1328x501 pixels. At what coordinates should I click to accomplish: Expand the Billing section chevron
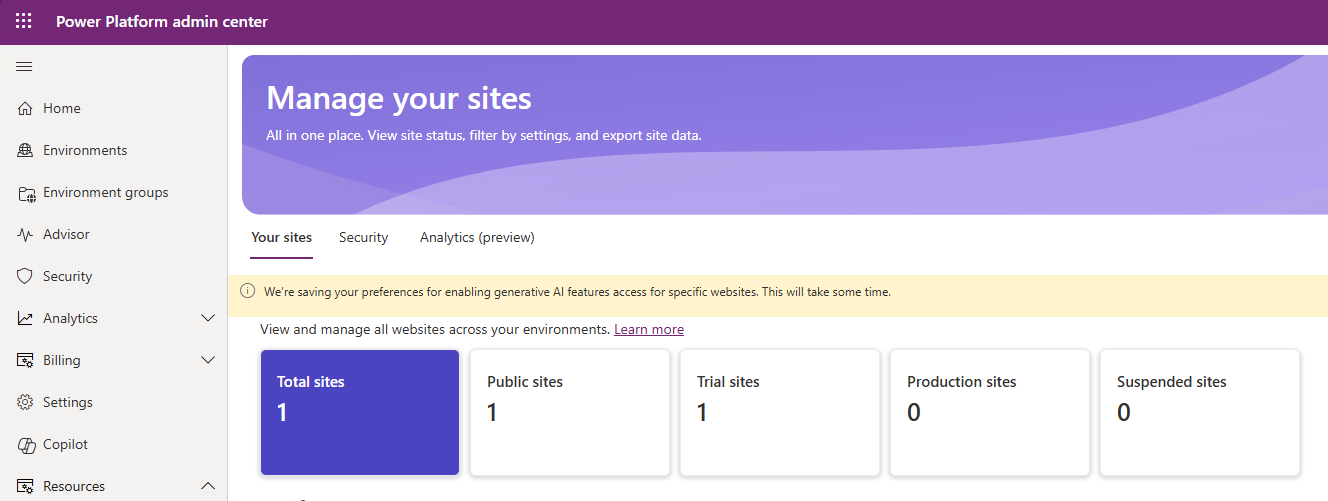coord(208,361)
